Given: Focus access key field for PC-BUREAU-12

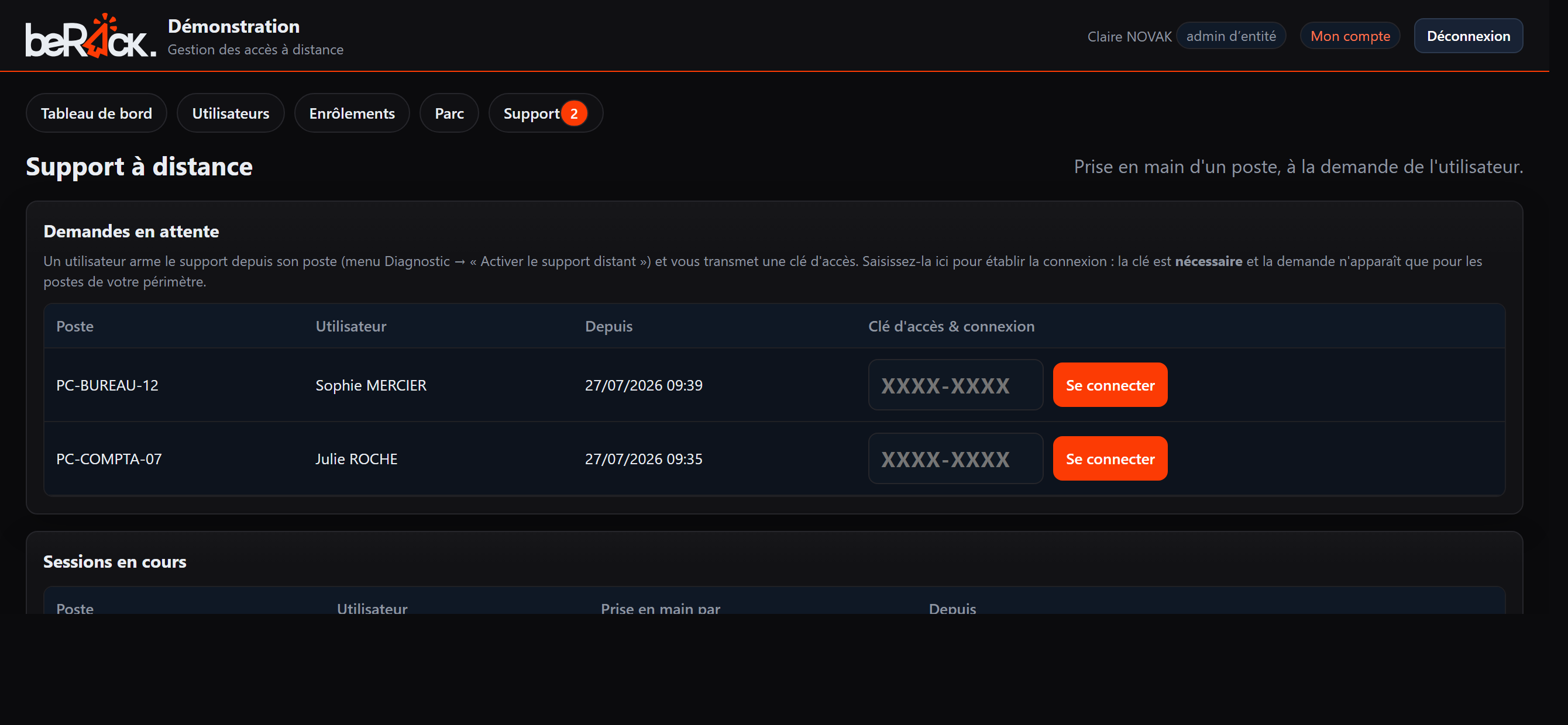Looking at the screenshot, I should coord(955,385).
